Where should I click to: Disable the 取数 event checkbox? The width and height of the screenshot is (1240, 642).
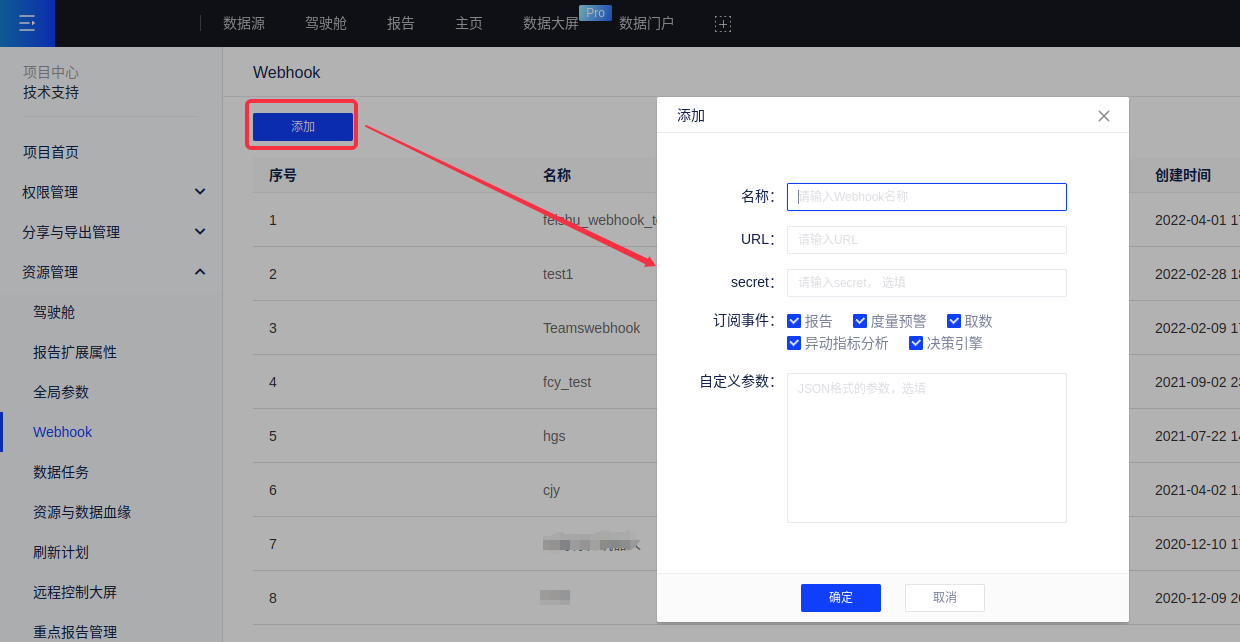pyautogui.click(x=954, y=321)
